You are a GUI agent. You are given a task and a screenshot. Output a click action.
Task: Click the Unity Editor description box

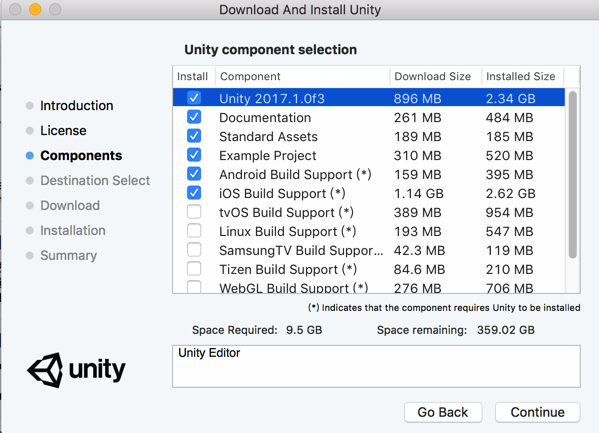pyautogui.click(x=376, y=367)
